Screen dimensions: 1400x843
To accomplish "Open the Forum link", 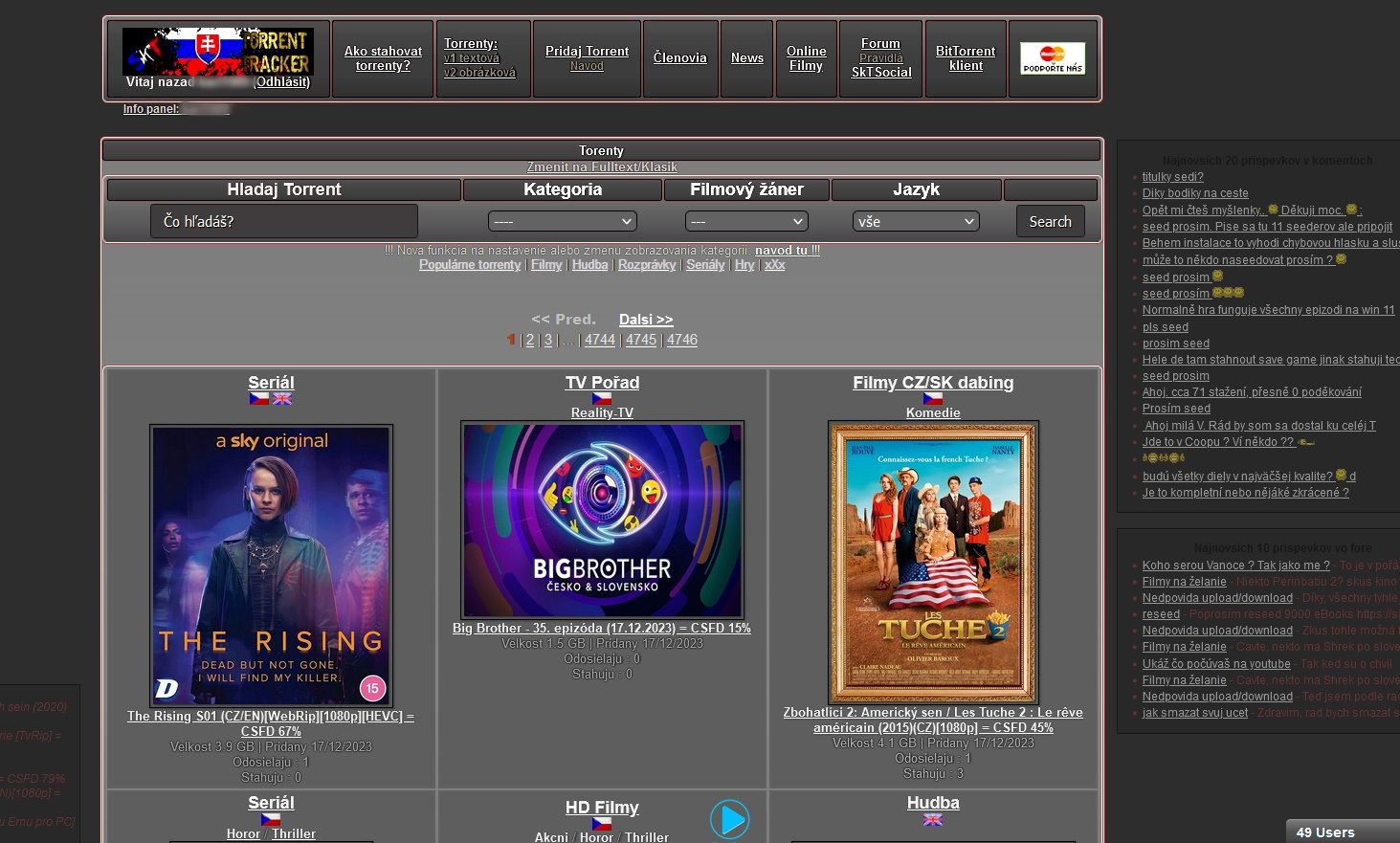I will click(x=880, y=43).
